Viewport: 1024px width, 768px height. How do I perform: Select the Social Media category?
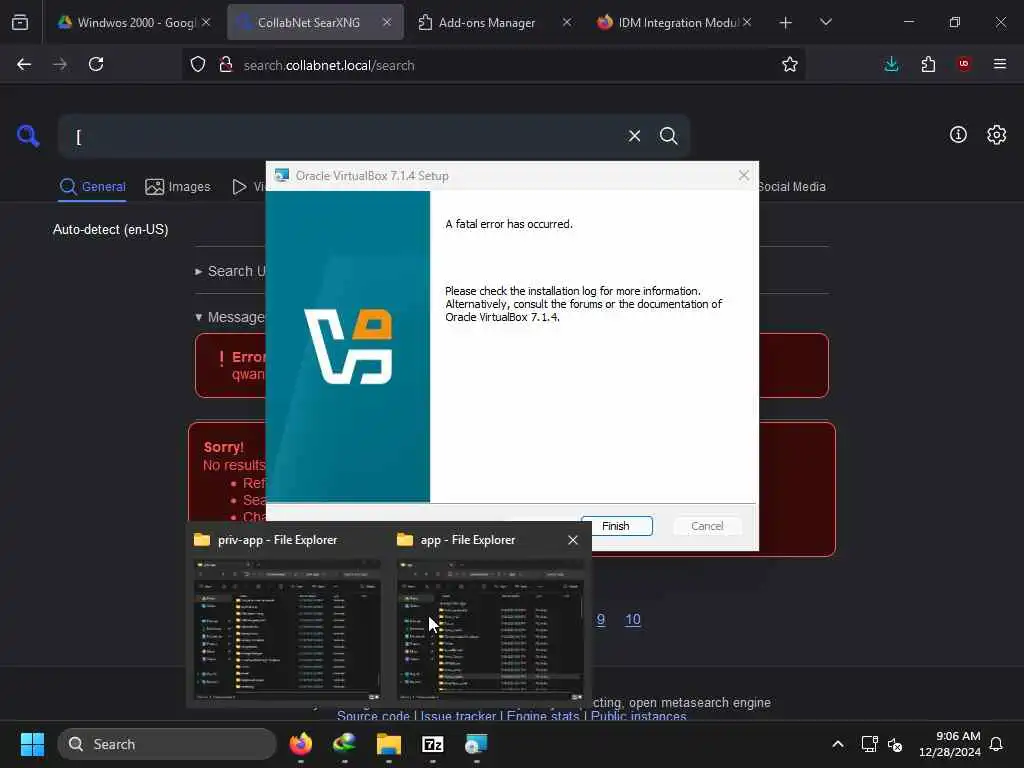point(792,187)
